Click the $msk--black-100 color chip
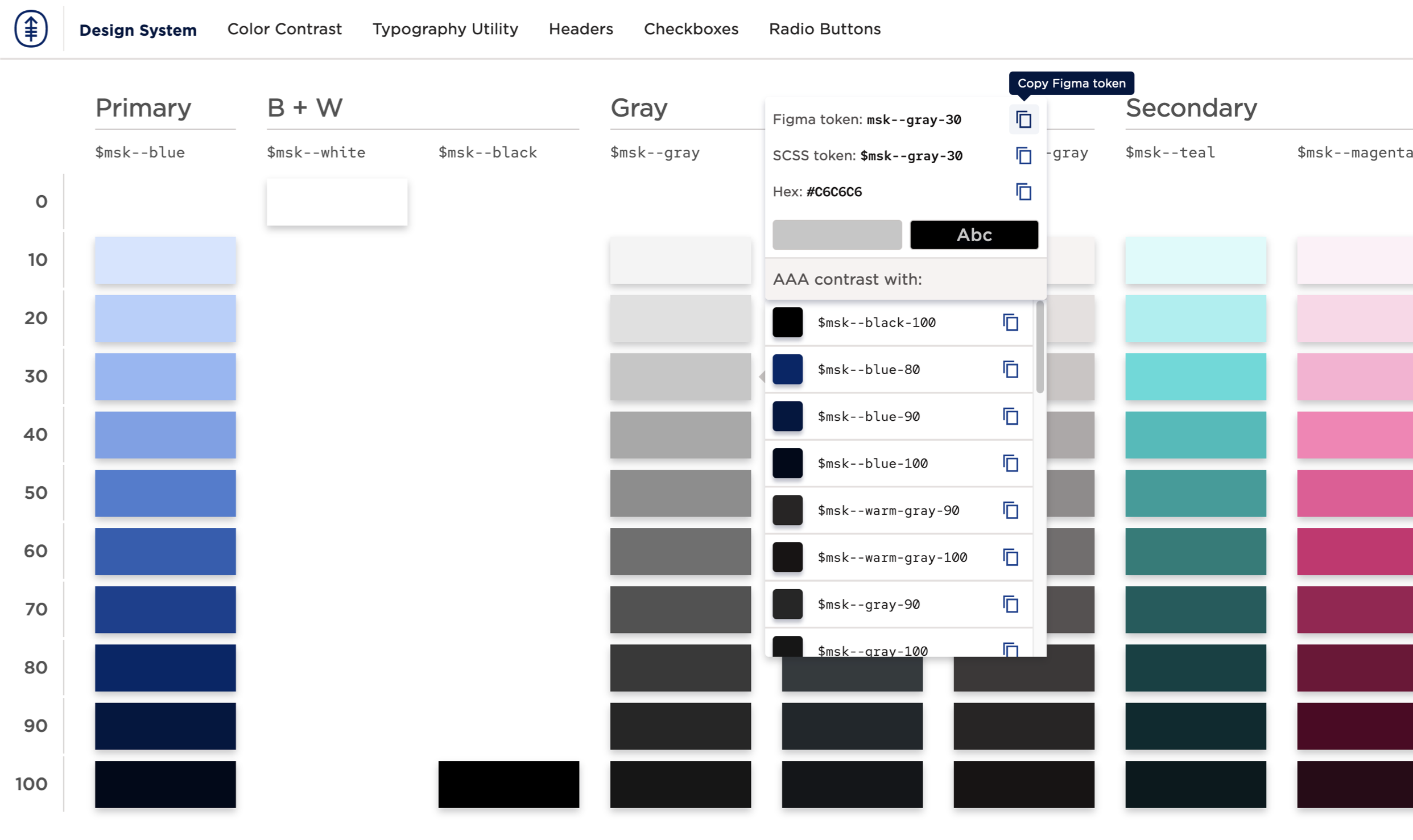The width and height of the screenshot is (1413, 840). pos(787,322)
